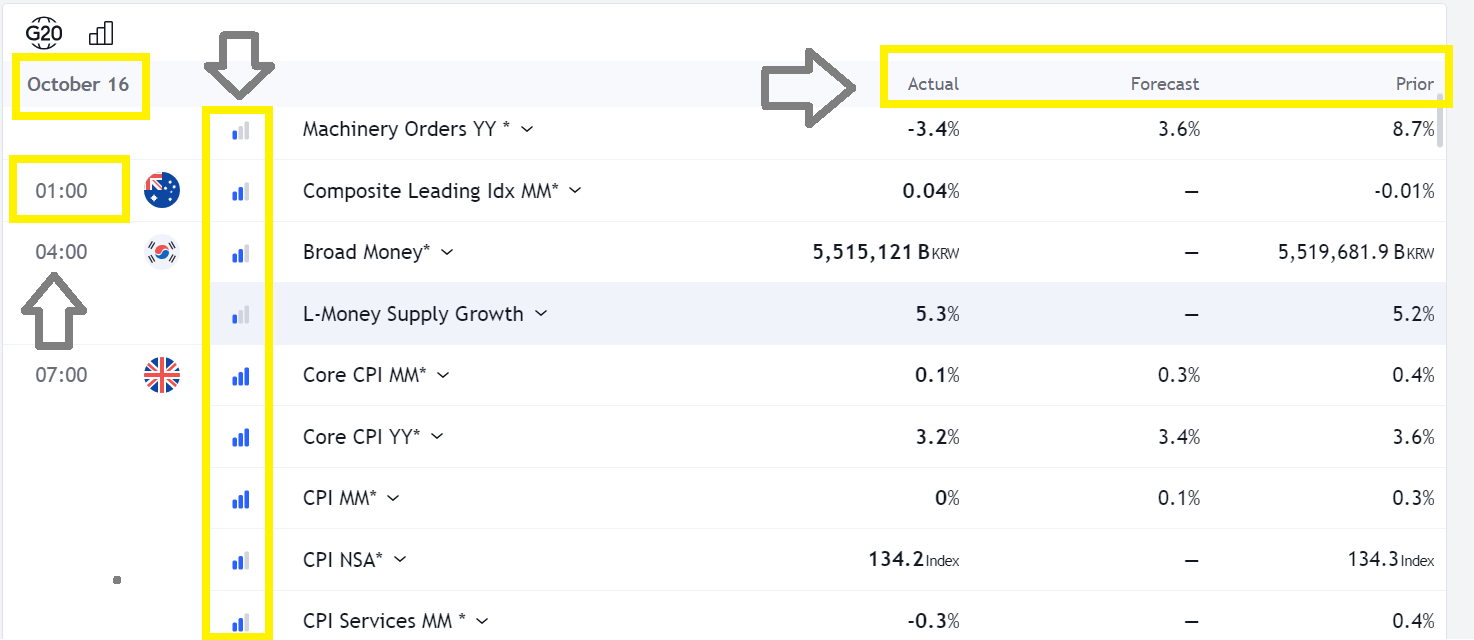
Task: Open the Core CPI YY event
Action: [361, 437]
